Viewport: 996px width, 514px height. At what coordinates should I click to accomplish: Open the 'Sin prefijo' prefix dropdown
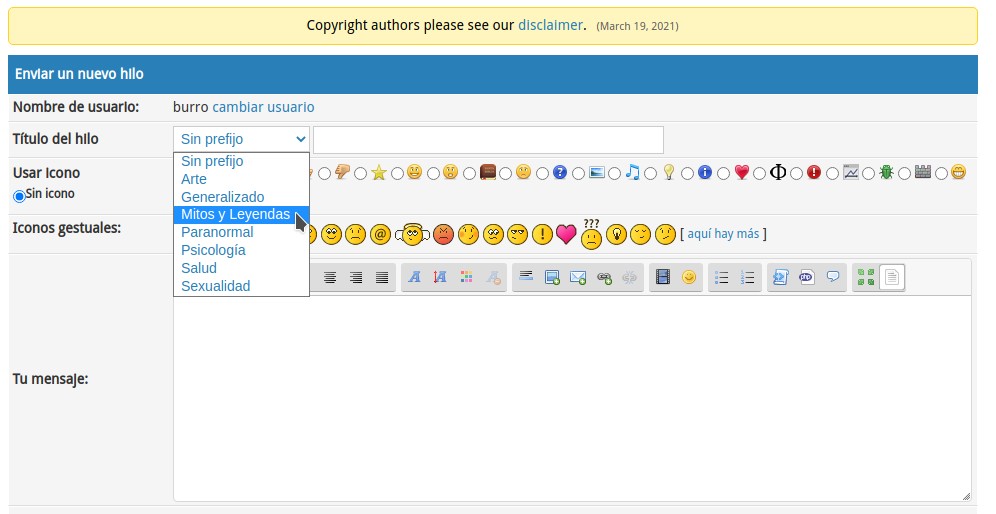[x=241, y=139]
